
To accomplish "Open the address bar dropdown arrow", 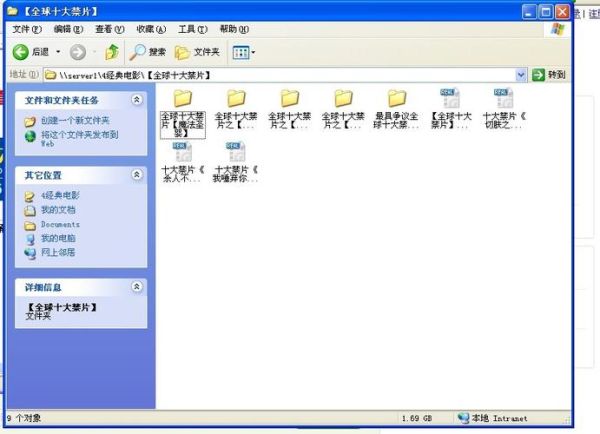I will click(x=521, y=75).
